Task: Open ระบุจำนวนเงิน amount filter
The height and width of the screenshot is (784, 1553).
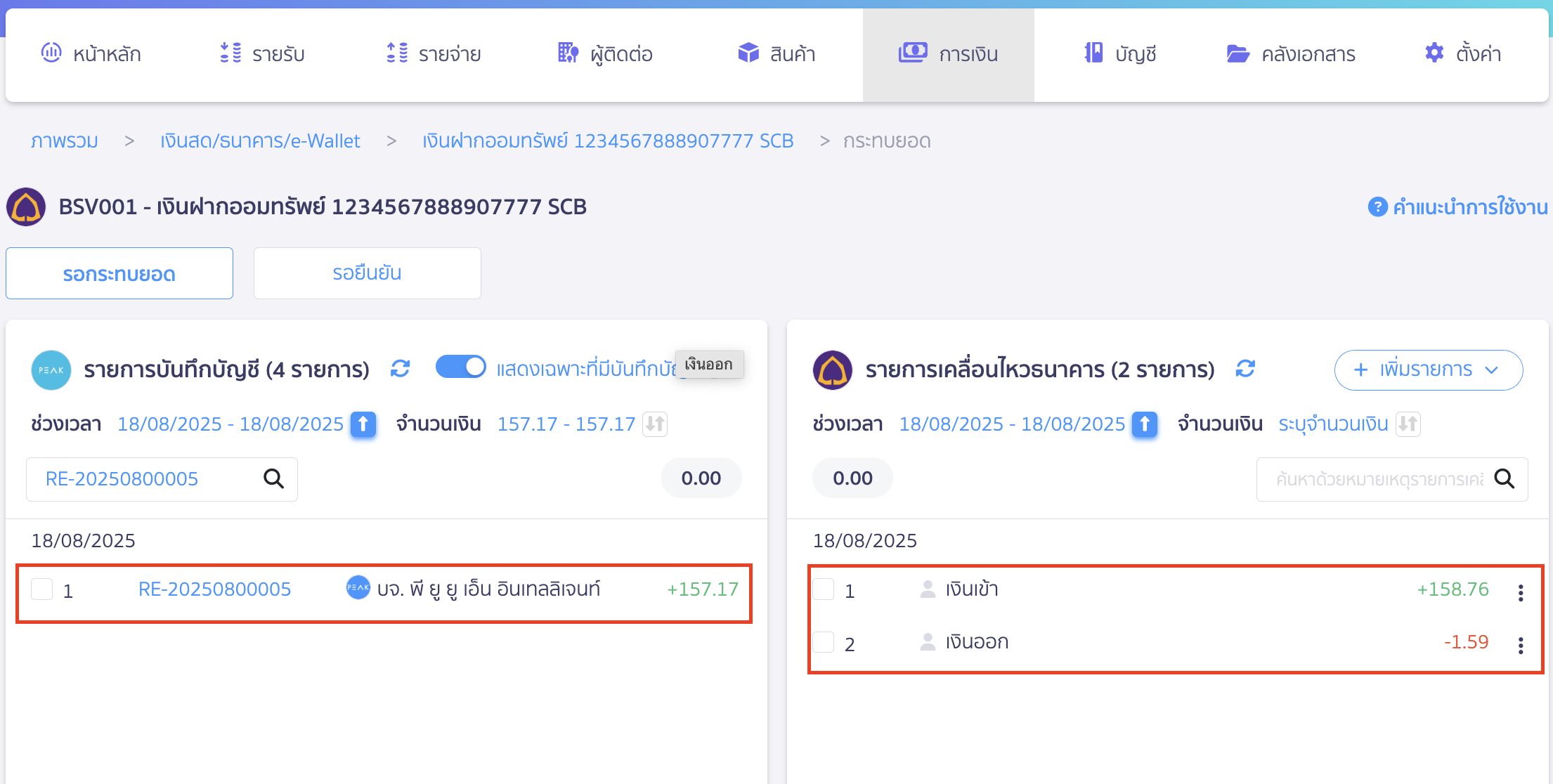Action: click(1334, 424)
